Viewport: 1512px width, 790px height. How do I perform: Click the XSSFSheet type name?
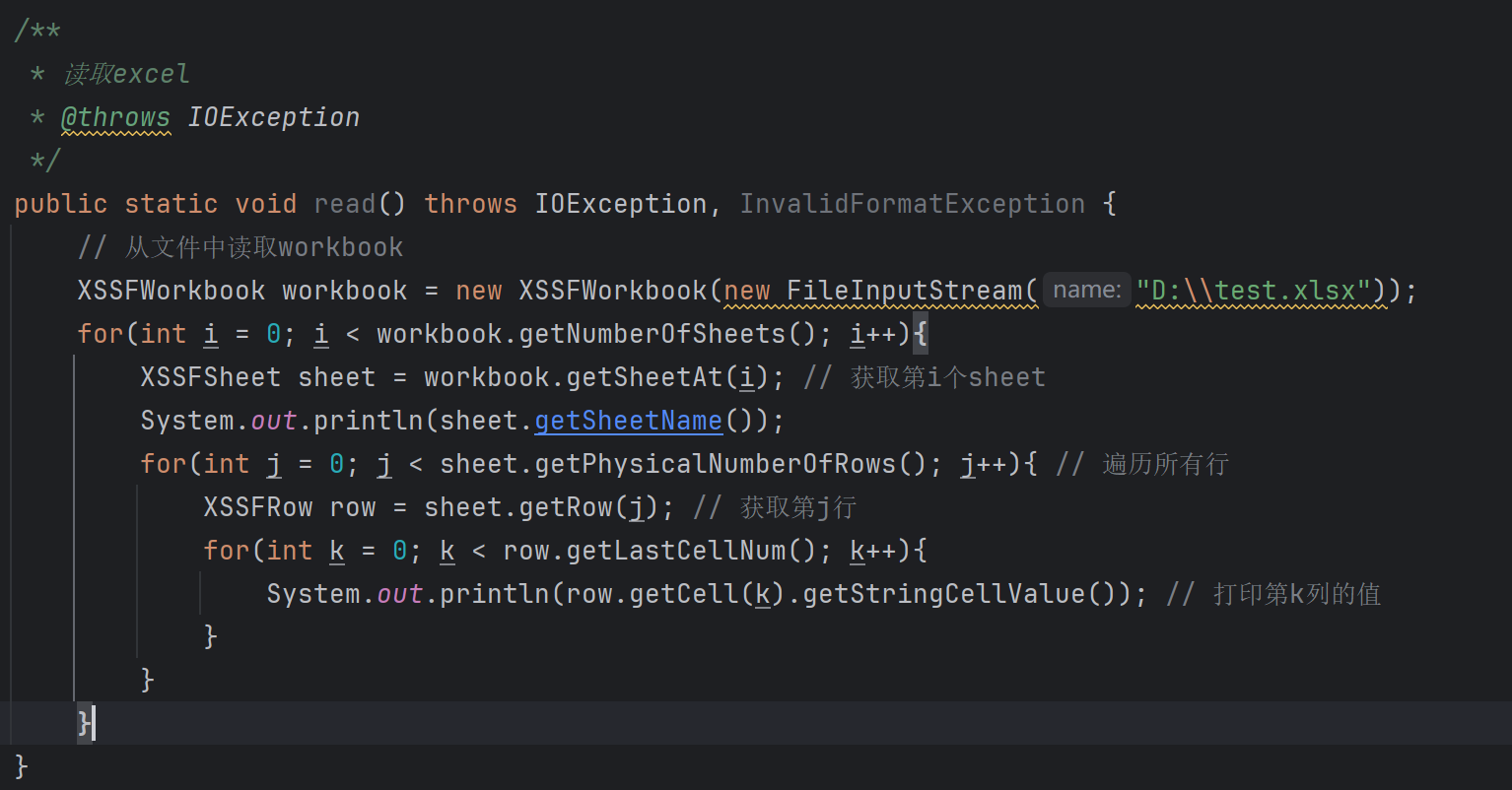[211, 377]
